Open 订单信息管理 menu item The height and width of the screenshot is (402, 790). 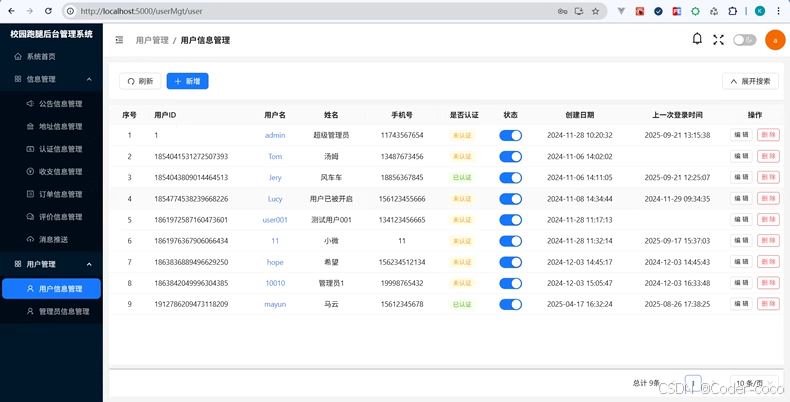coord(51,194)
